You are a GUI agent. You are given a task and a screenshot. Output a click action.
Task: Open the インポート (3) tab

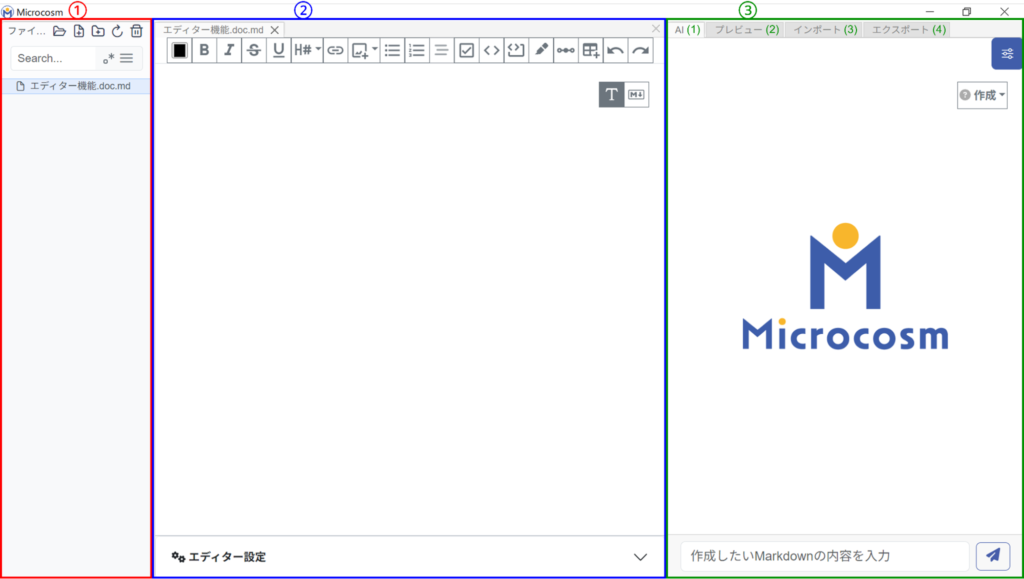[824, 29]
